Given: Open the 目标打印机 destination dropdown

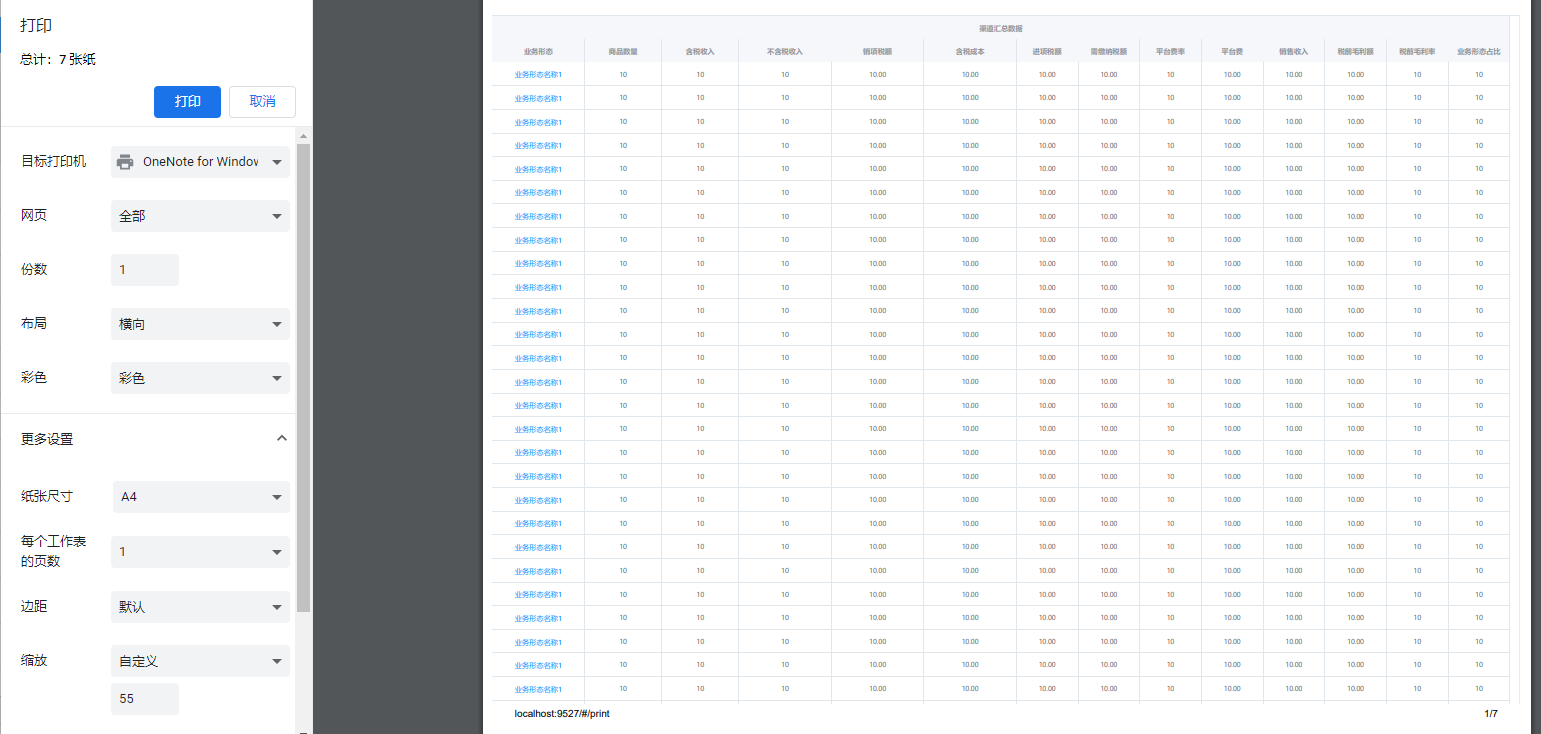Looking at the screenshot, I should 200,162.
